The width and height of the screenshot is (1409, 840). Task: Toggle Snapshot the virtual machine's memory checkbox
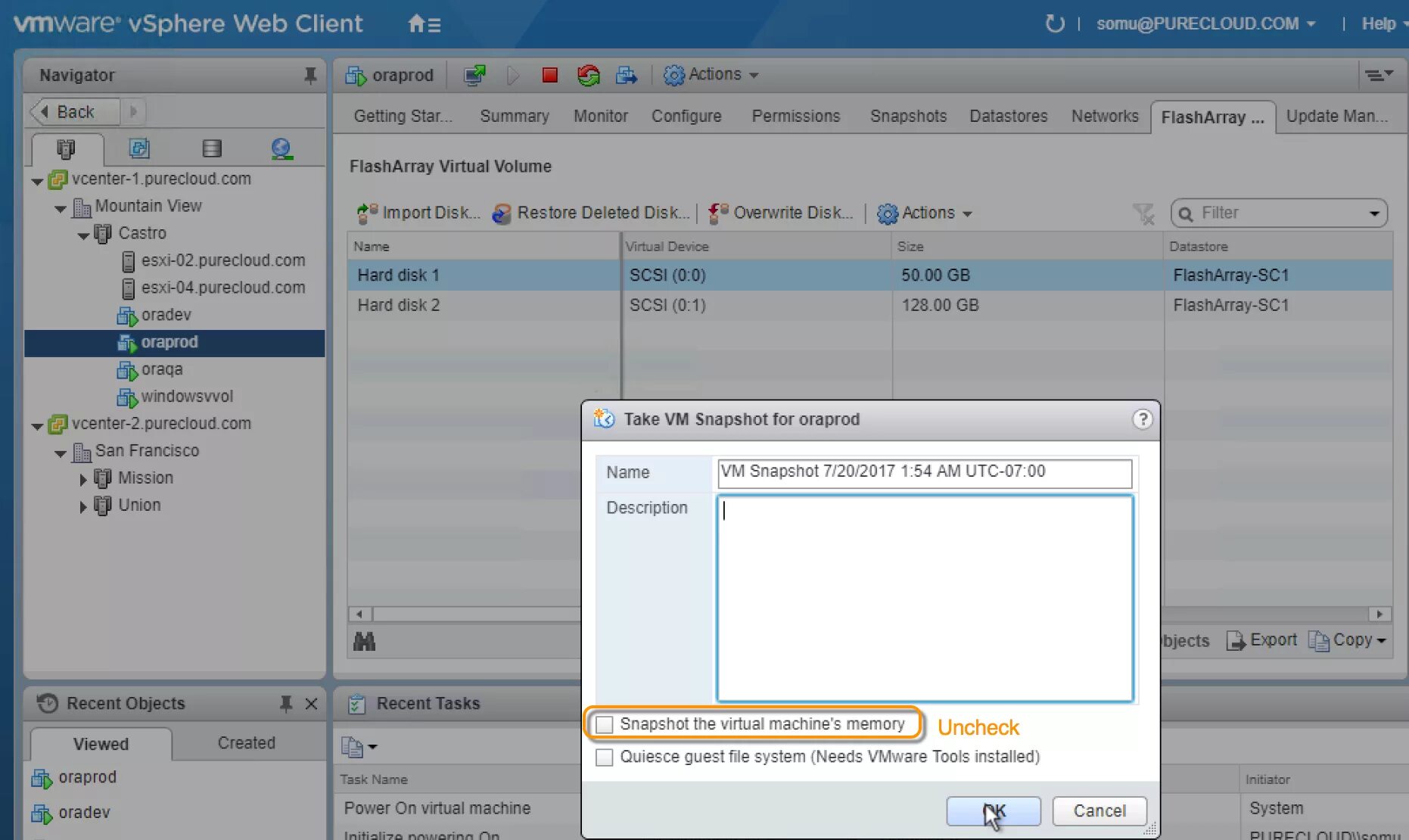tap(605, 725)
